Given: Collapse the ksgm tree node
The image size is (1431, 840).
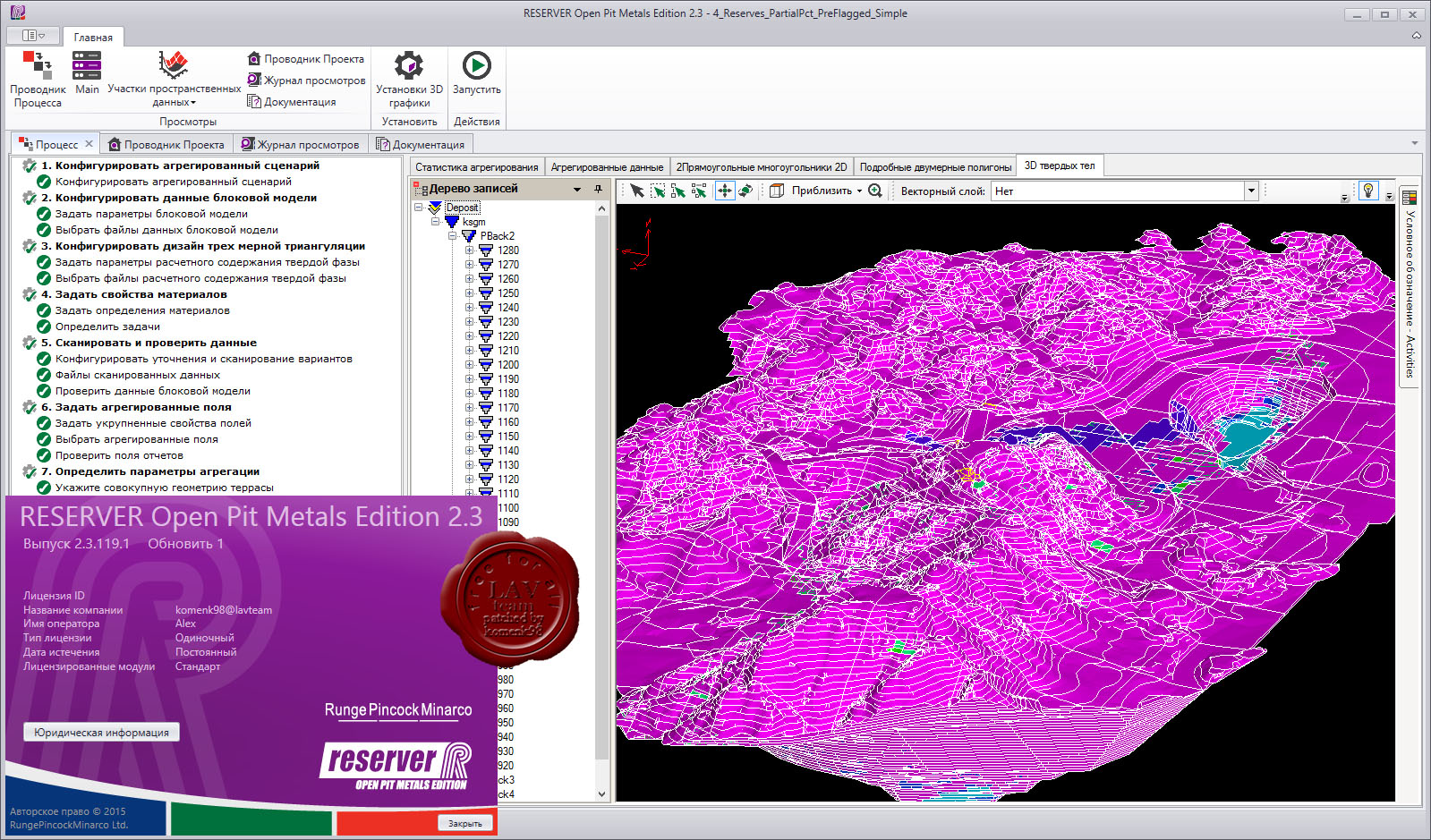Looking at the screenshot, I should tap(435, 222).
